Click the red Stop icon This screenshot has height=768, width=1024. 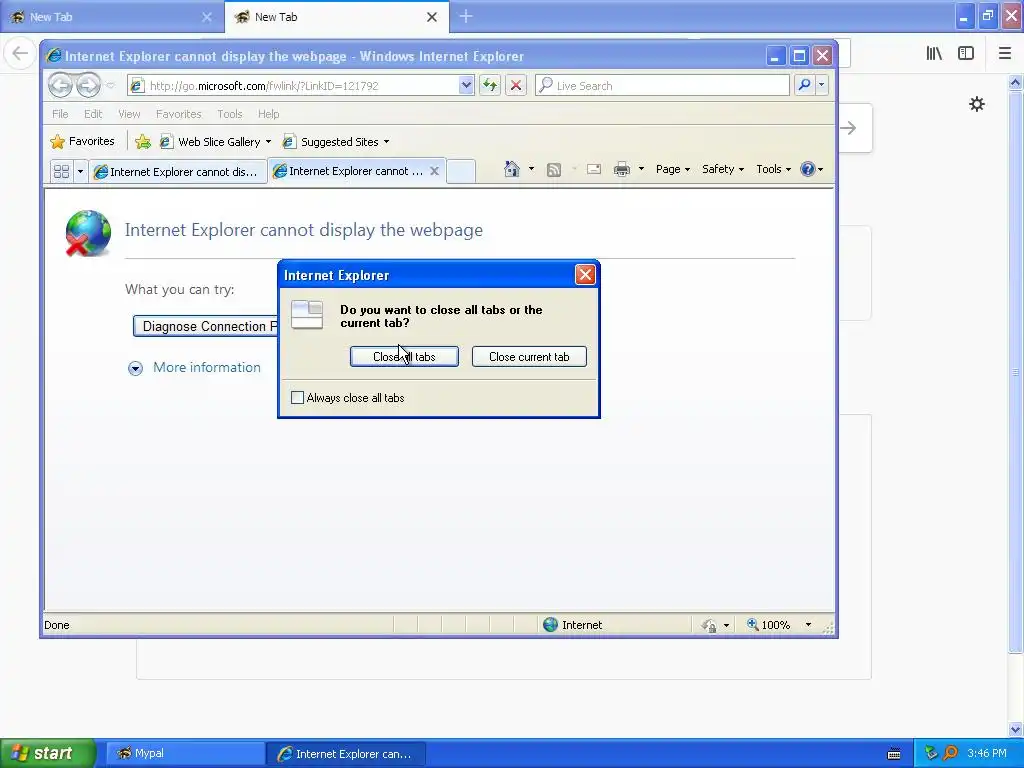[x=516, y=86]
